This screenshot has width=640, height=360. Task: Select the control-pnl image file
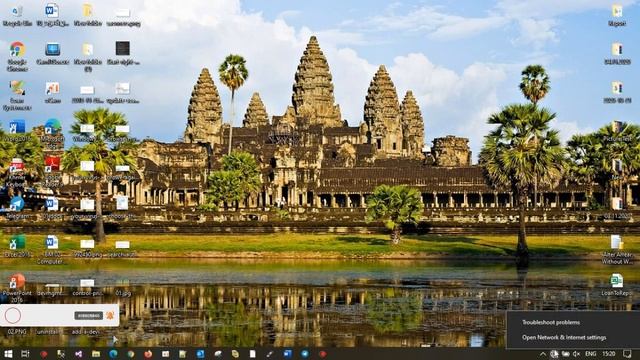pyautogui.click(x=87, y=287)
